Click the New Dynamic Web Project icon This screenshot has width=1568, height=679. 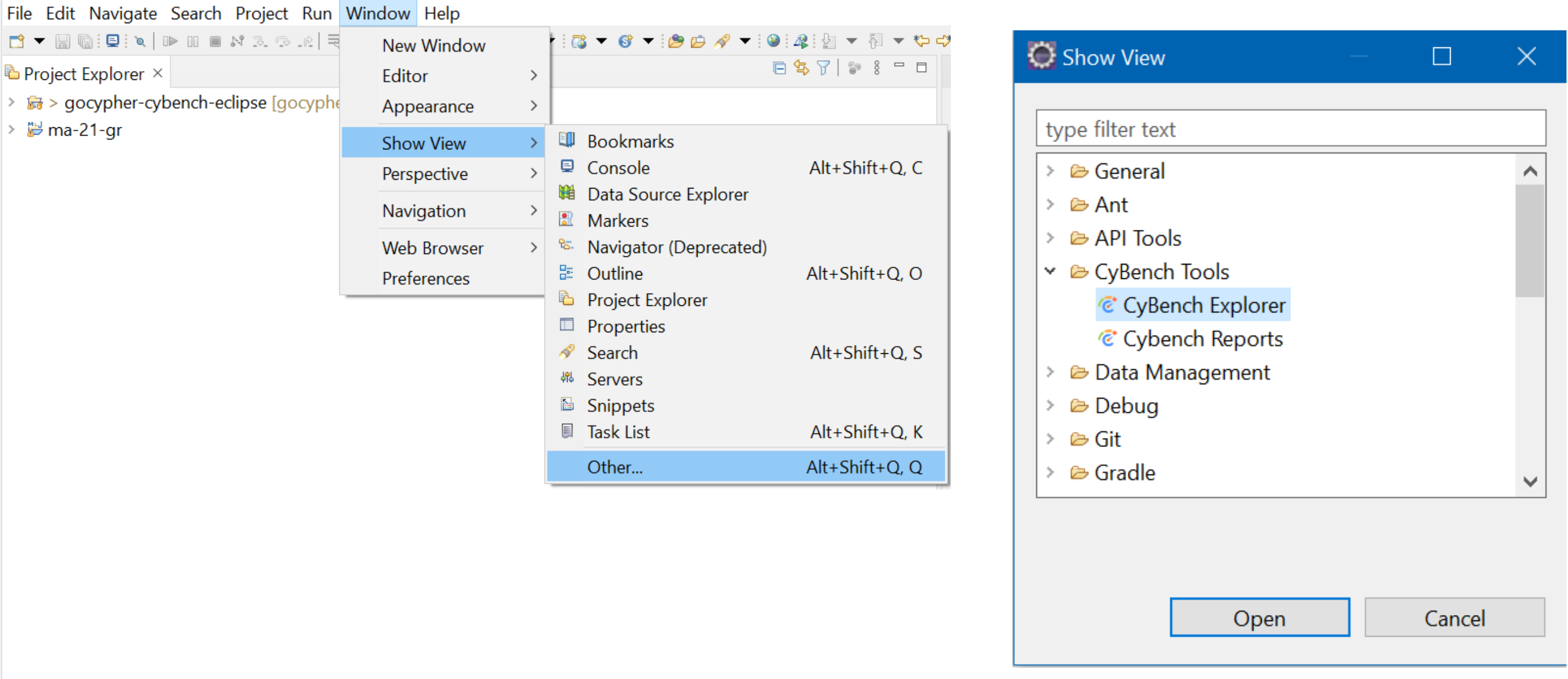579,41
